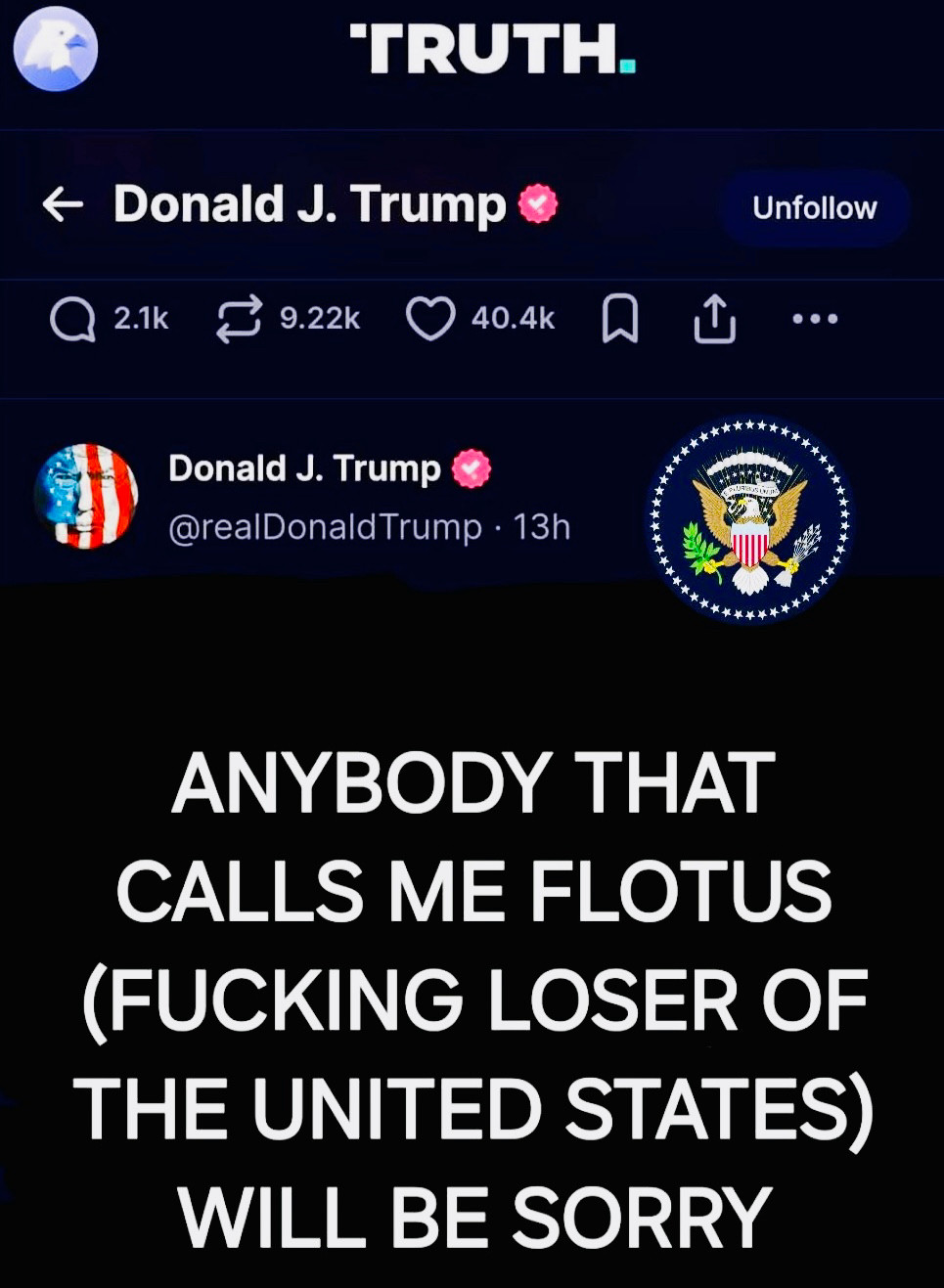Share the post via the upload icon
Viewport: 944px width, 1288px height.
pos(714,319)
